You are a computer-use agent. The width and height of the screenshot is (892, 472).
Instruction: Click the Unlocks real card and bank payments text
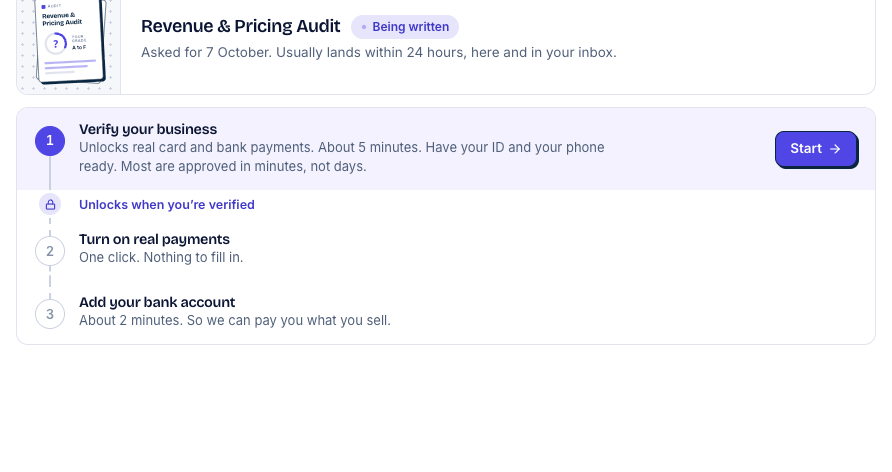coord(342,157)
